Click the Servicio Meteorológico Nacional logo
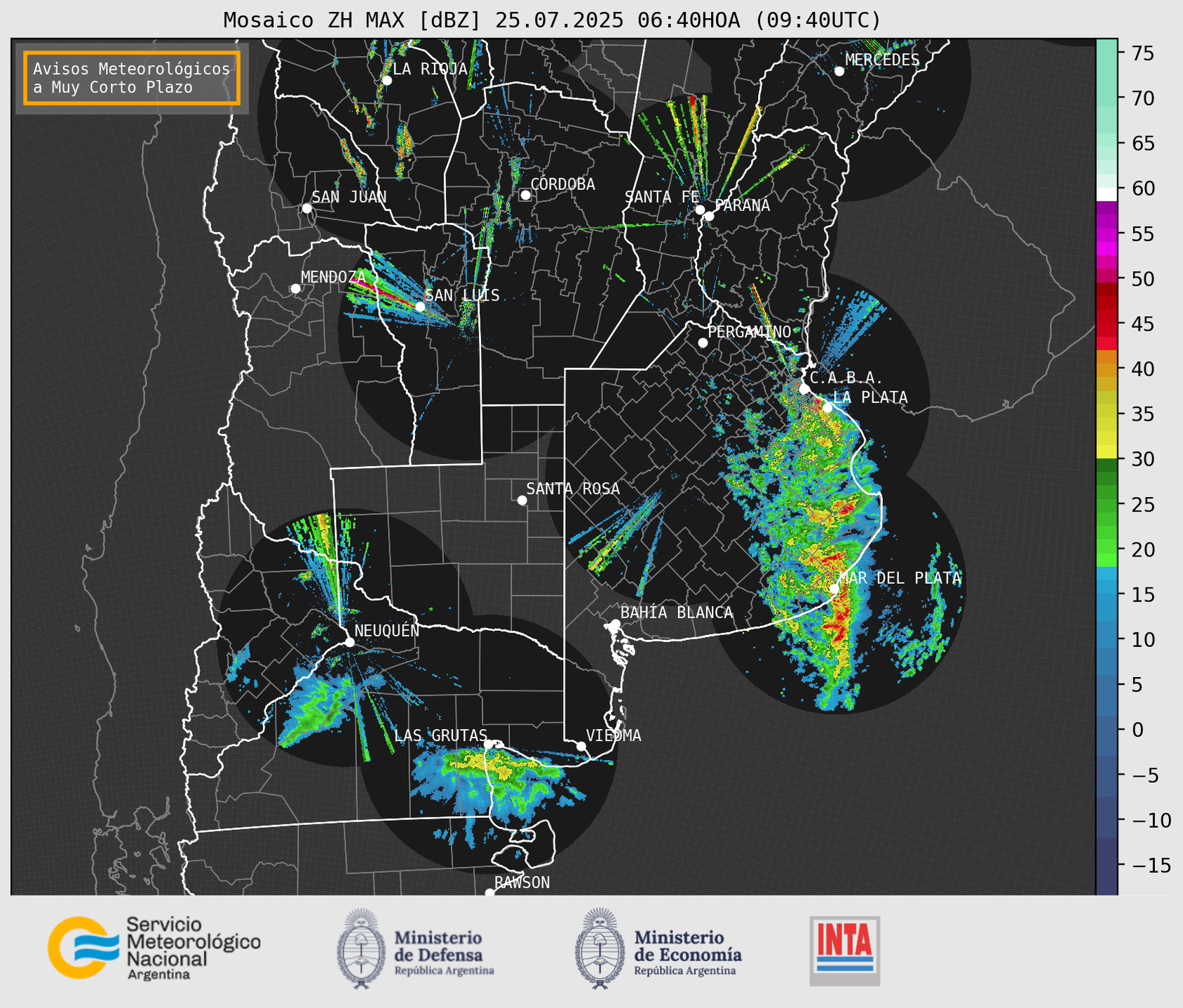Viewport: 1183px width, 1008px height. (154, 948)
